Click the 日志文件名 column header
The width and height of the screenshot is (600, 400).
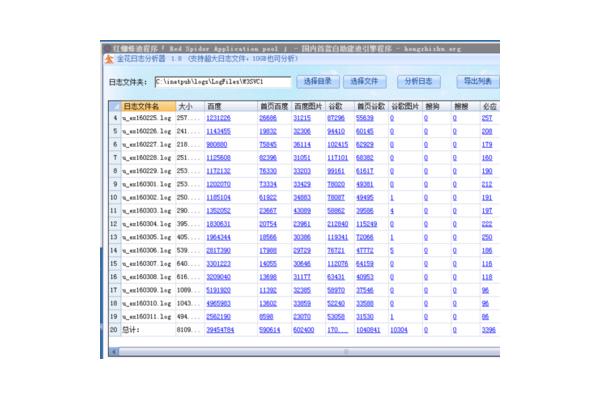[x=141, y=104]
